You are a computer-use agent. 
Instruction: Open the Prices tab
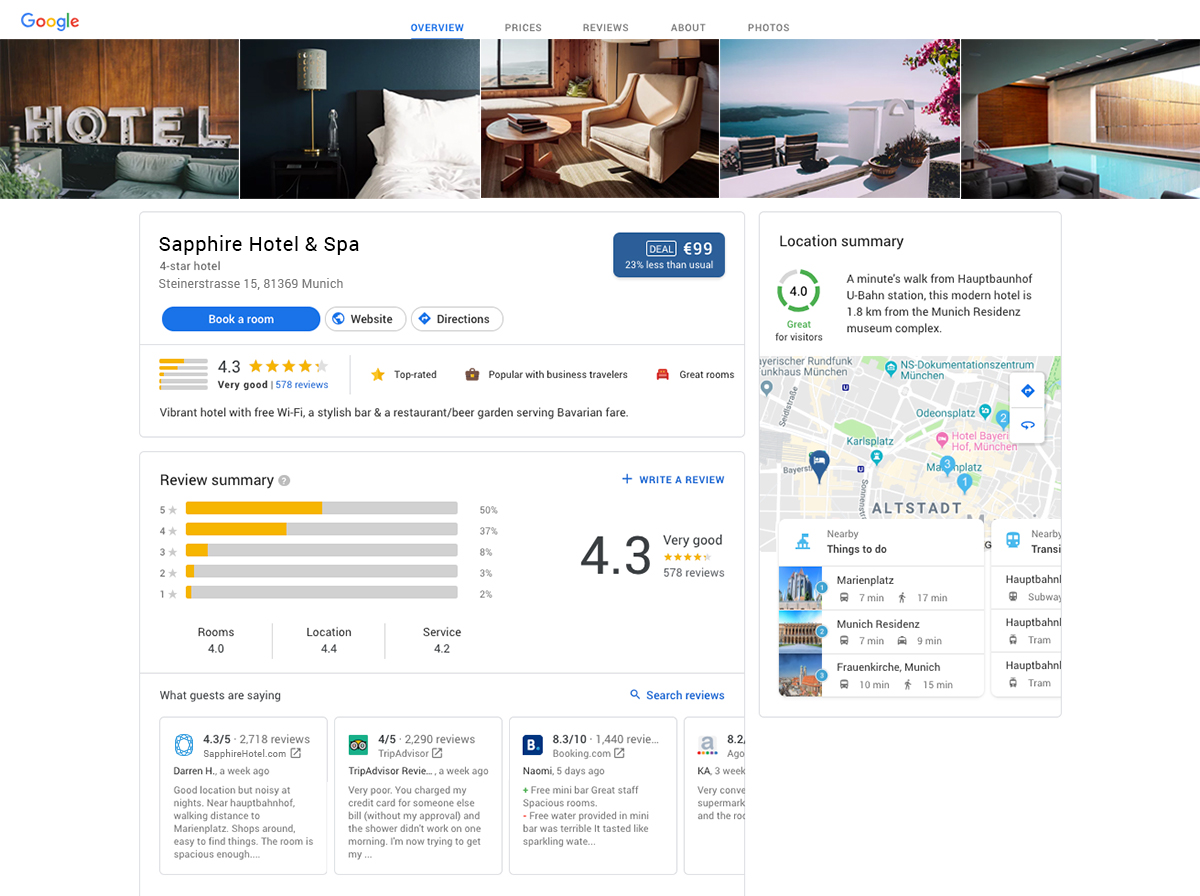[x=523, y=28]
